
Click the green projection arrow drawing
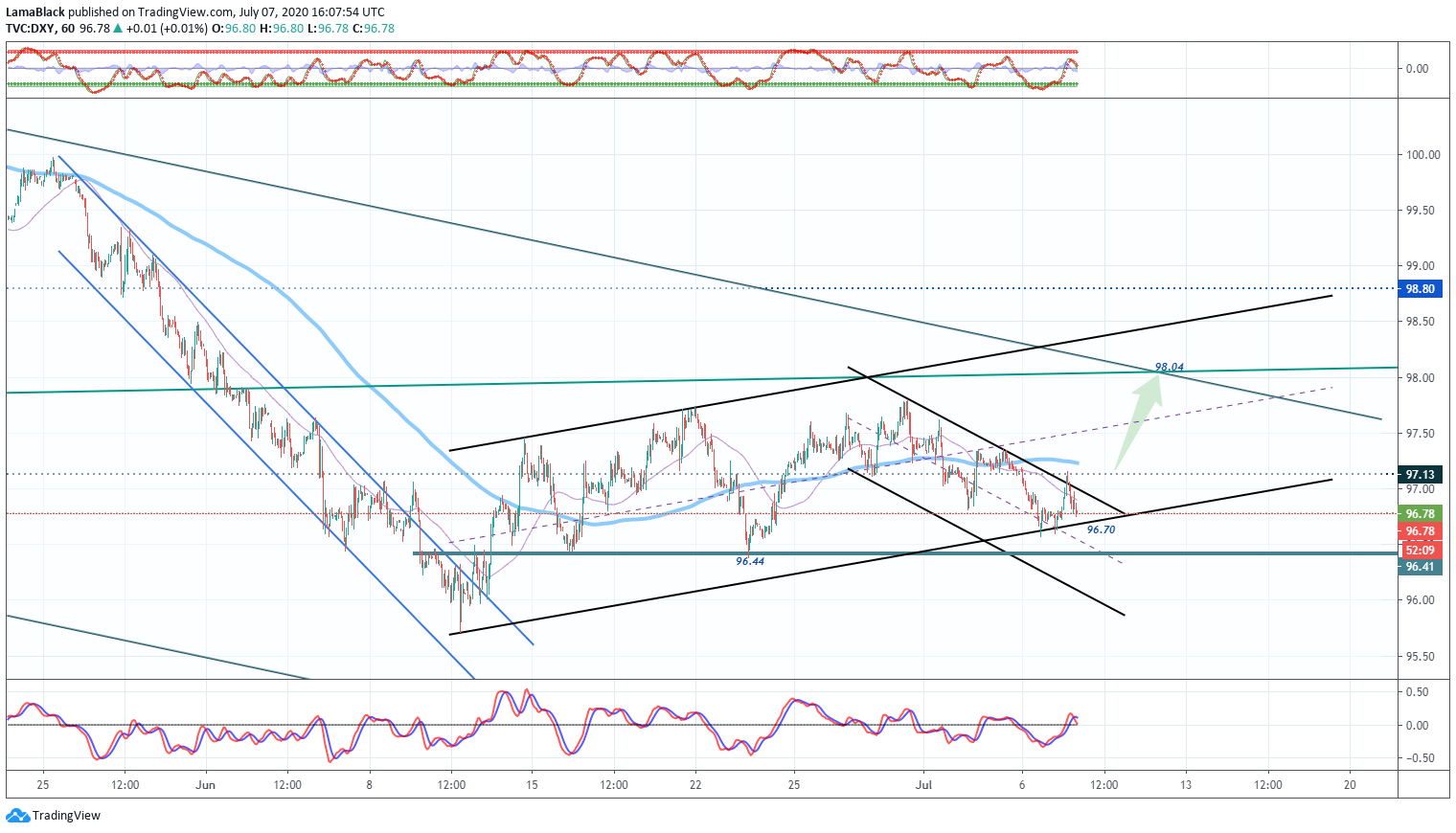point(1140,421)
